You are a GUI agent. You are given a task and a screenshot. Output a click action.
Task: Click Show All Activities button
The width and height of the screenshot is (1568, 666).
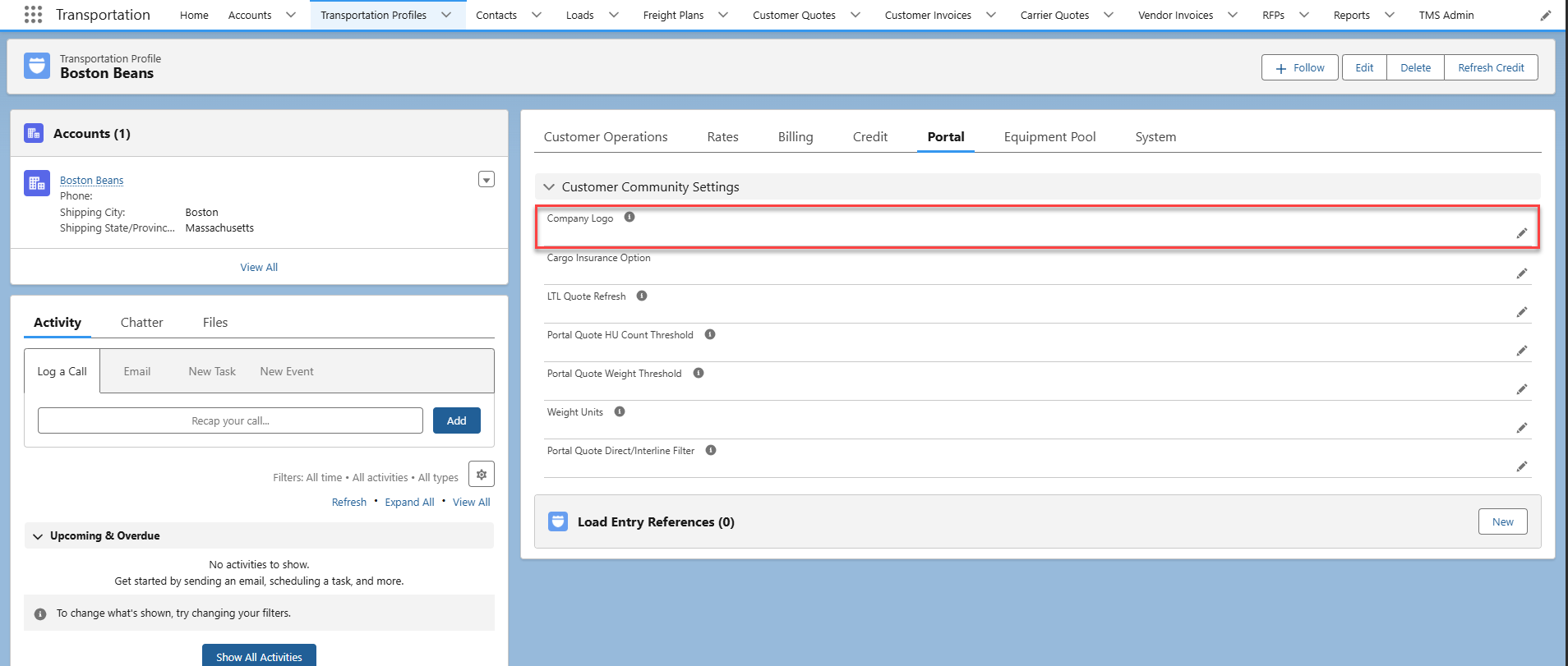[x=259, y=657]
